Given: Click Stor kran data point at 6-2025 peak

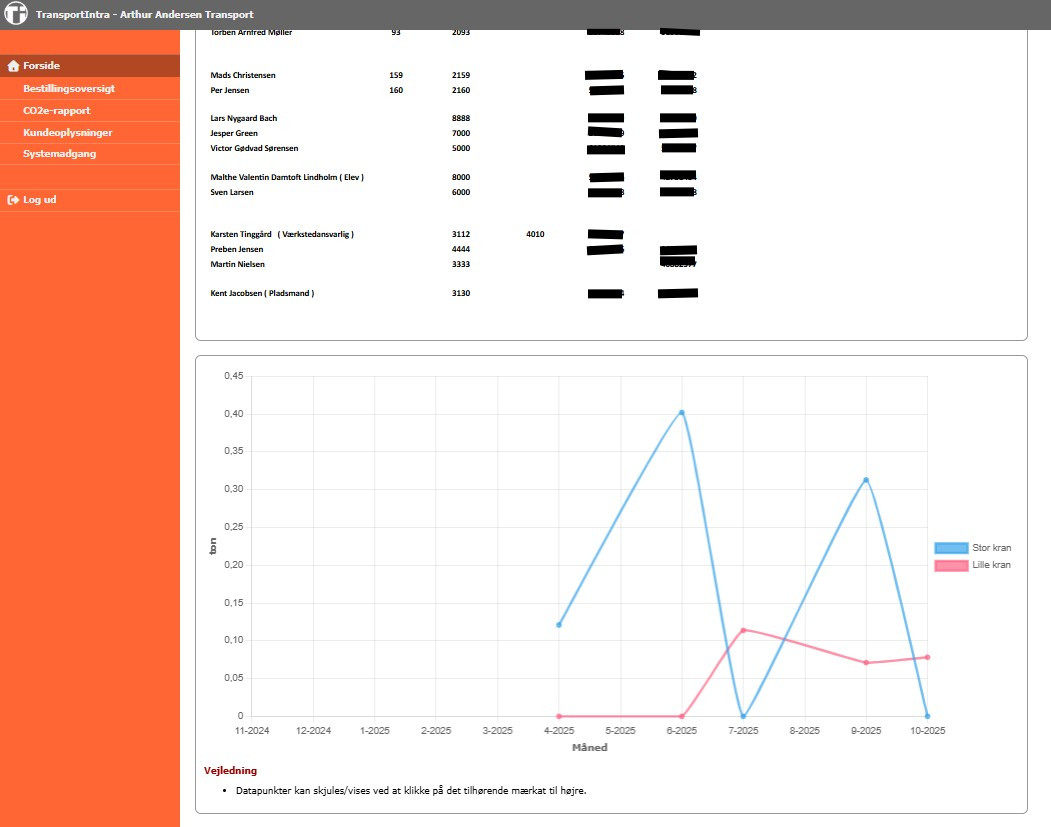Looking at the screenshot, I should coord(682,412).
